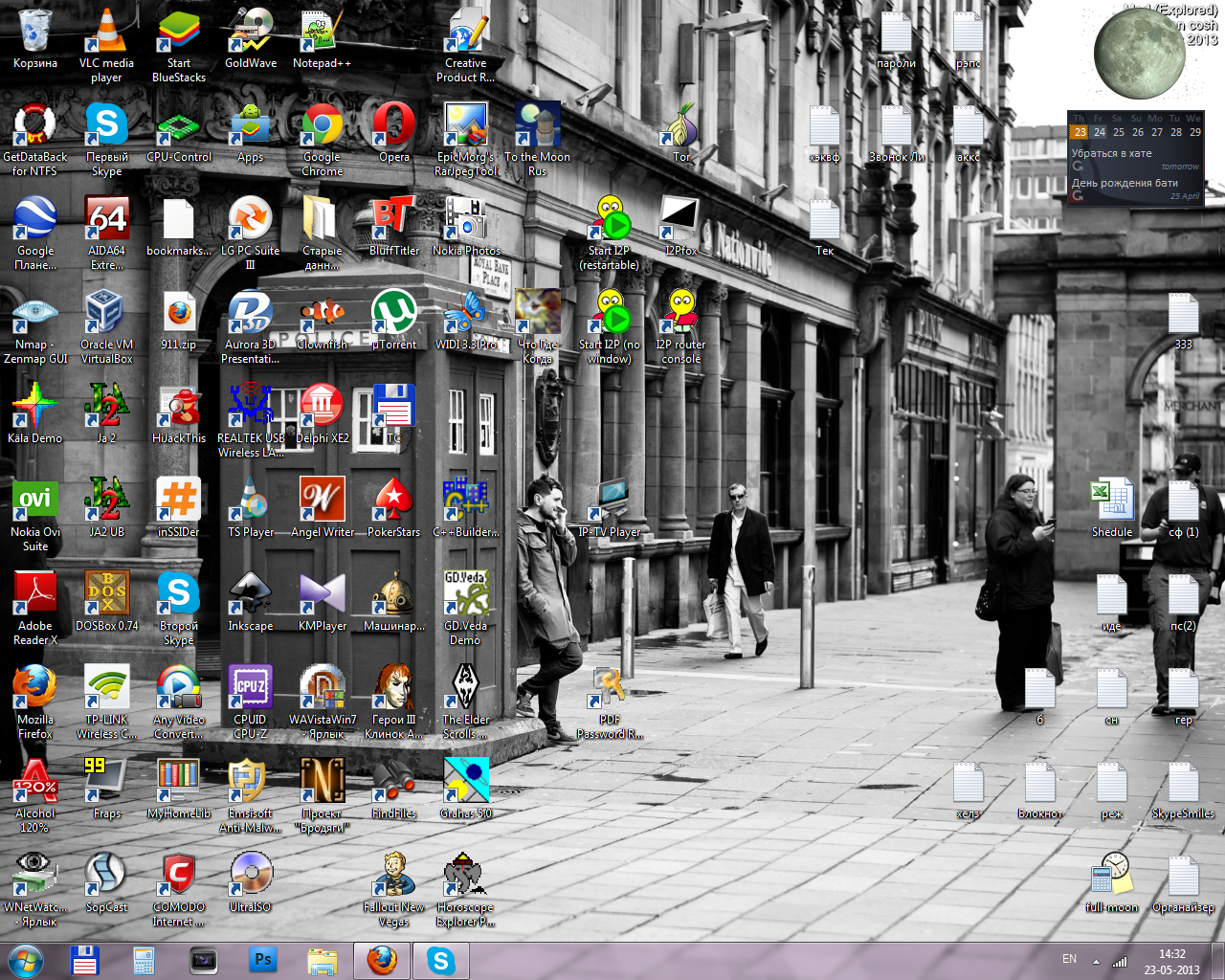Open the Убраться в хате calendar event

1111,153
